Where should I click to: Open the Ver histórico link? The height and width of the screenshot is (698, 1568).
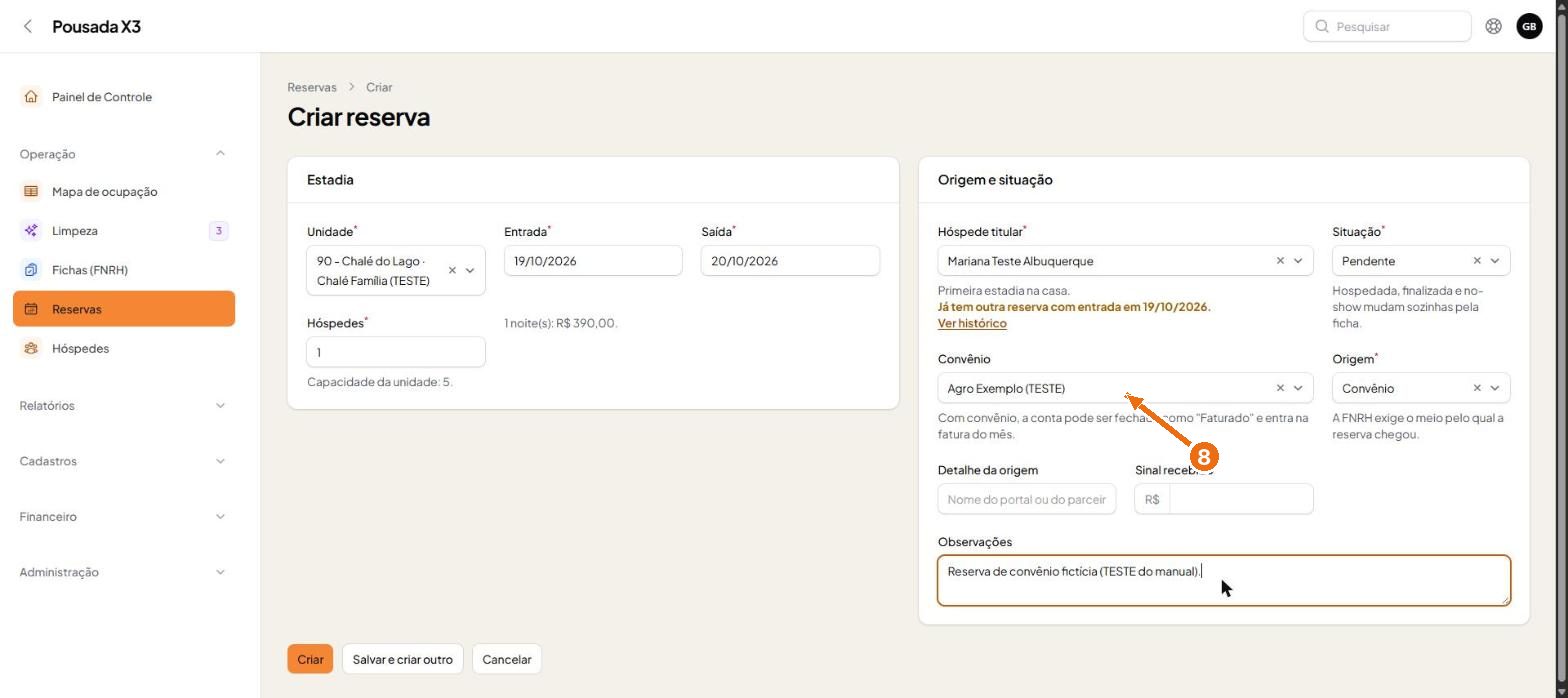972,323
